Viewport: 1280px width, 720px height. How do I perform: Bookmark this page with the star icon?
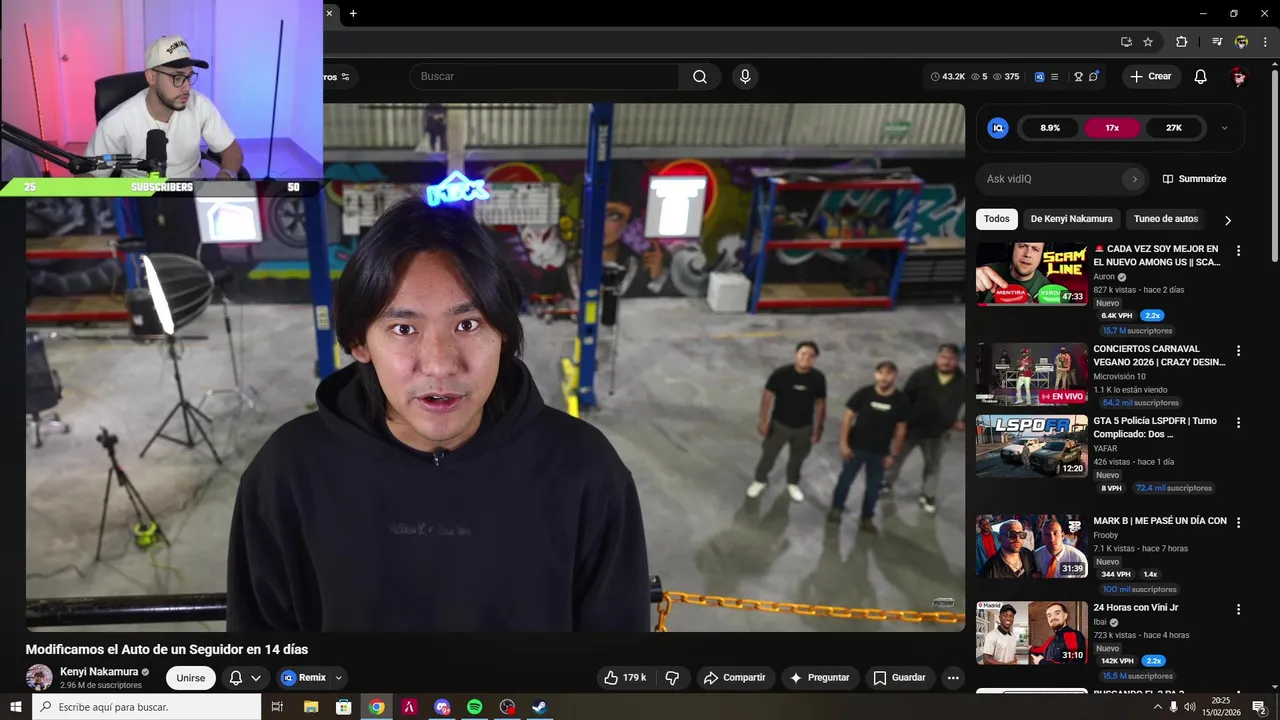pos(1148,42)
